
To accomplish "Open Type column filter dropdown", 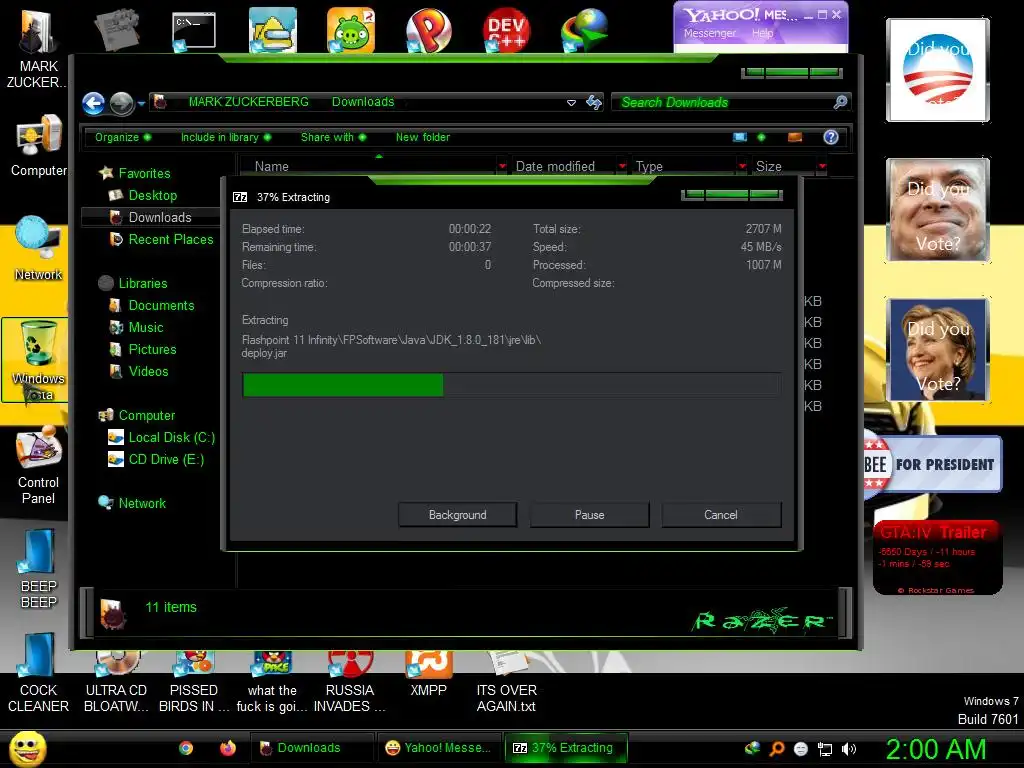I will (742, 167).
